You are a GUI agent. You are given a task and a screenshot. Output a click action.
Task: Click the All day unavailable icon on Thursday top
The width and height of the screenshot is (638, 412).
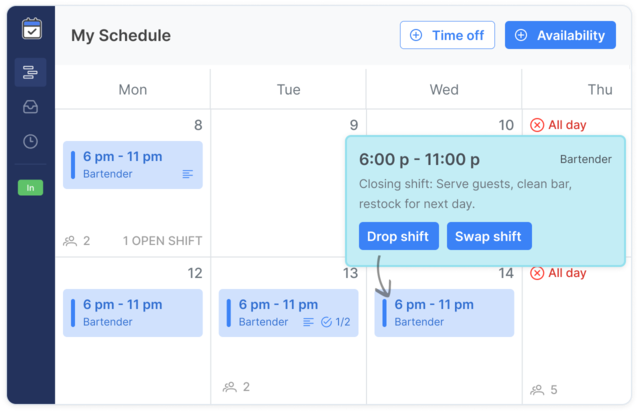537,125
